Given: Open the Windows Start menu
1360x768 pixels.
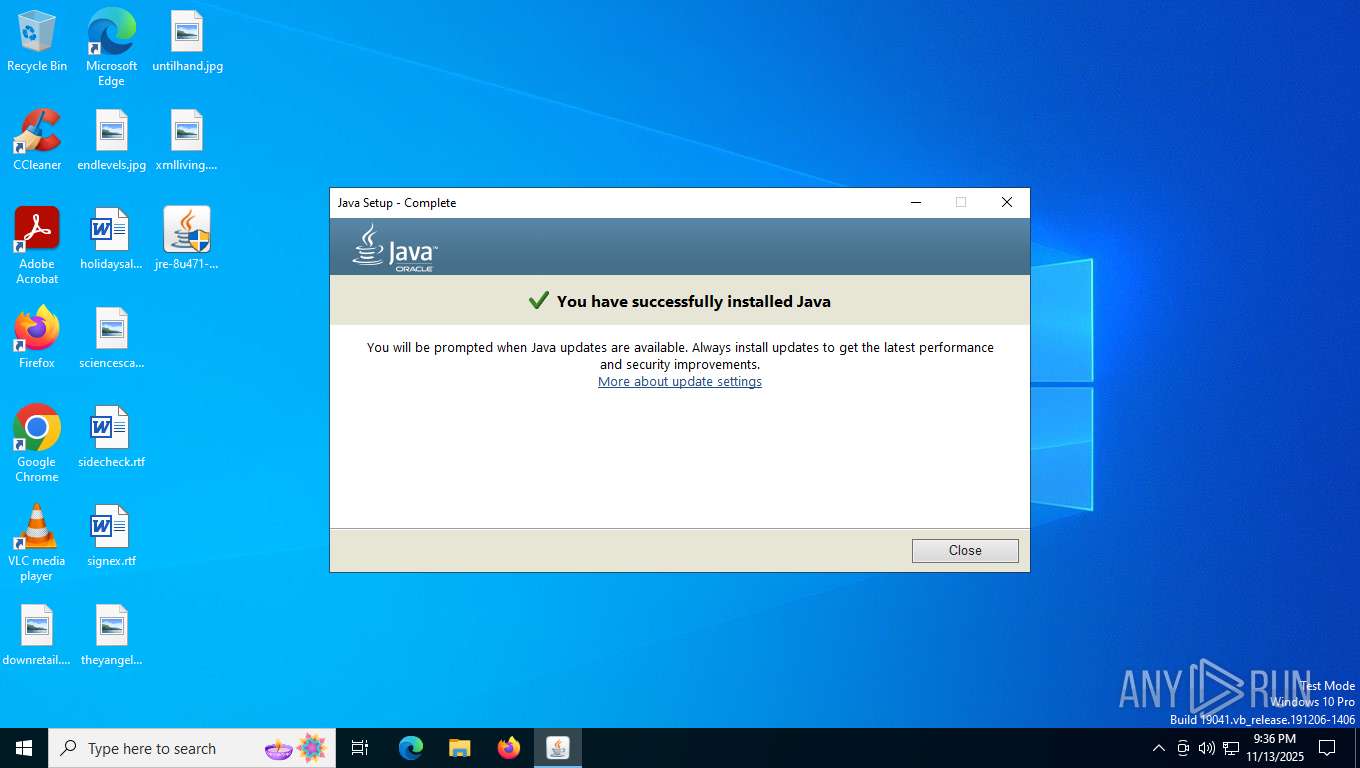Looking at the screenshot, I should pyautogui.click(x=24, y=748).
